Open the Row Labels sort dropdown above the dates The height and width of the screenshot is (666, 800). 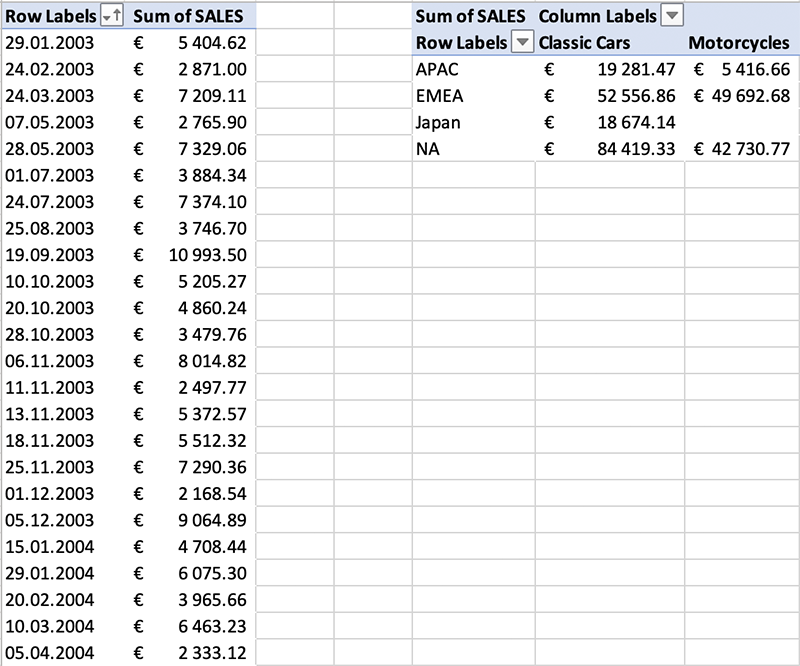(x=111, y=16)
